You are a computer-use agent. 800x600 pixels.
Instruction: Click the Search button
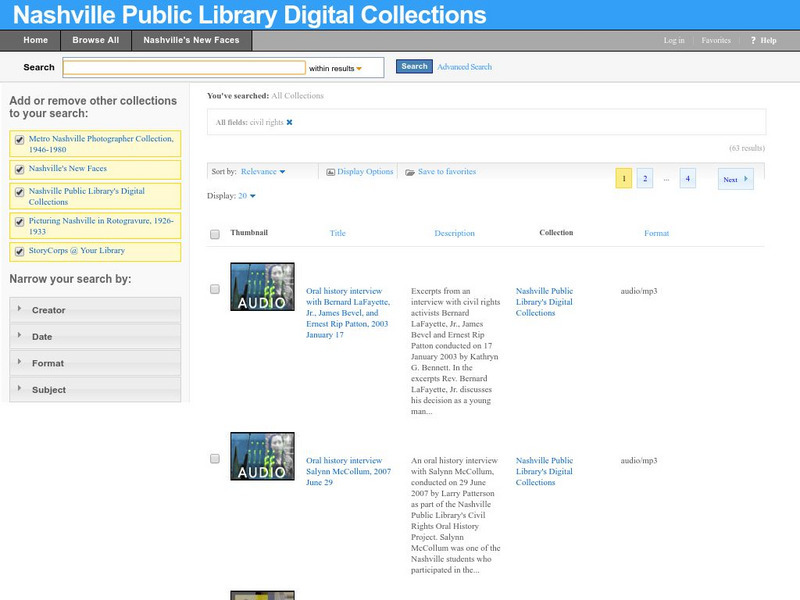(413, 66)
